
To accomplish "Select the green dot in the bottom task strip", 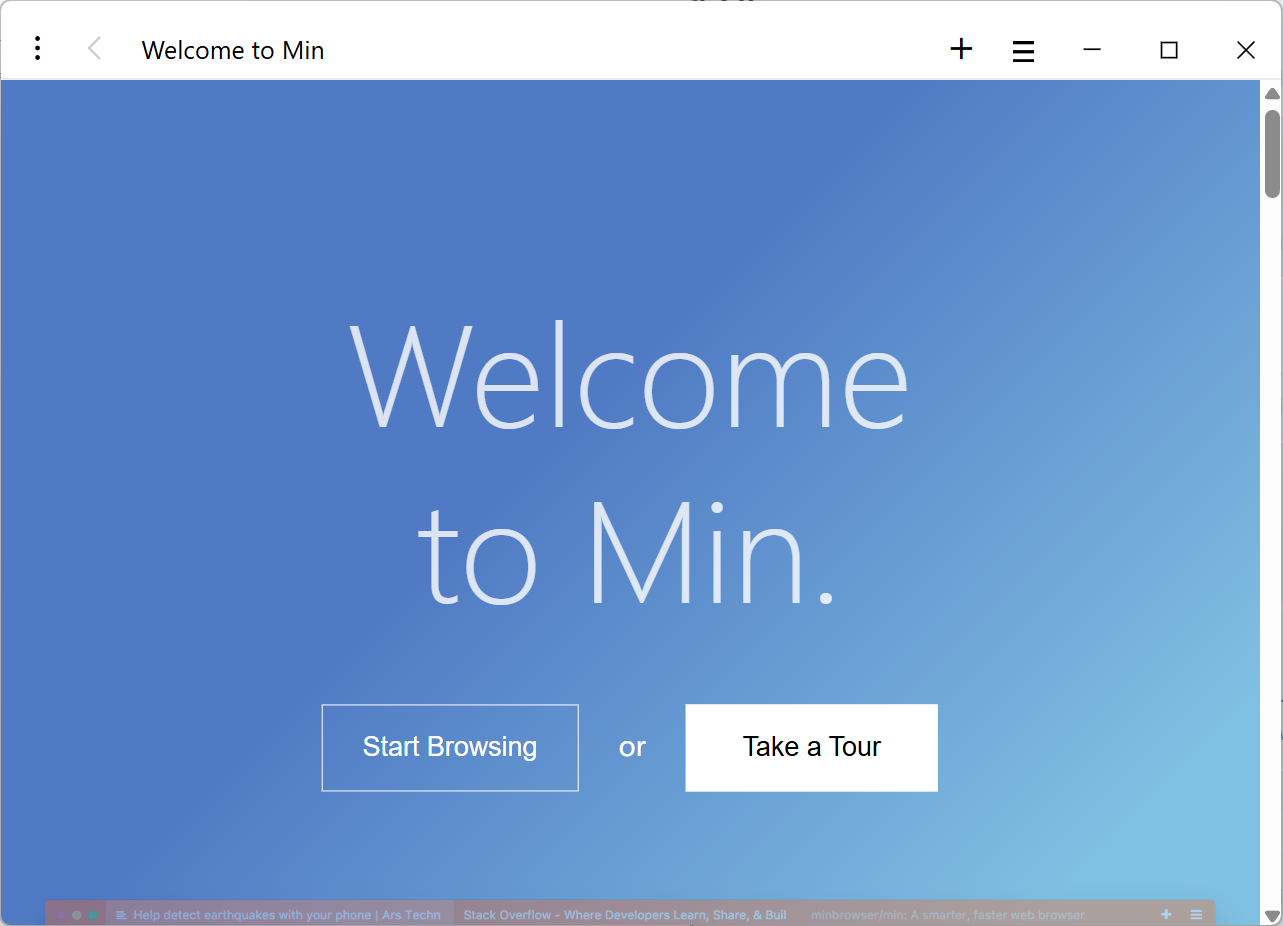I will (93, 914).
